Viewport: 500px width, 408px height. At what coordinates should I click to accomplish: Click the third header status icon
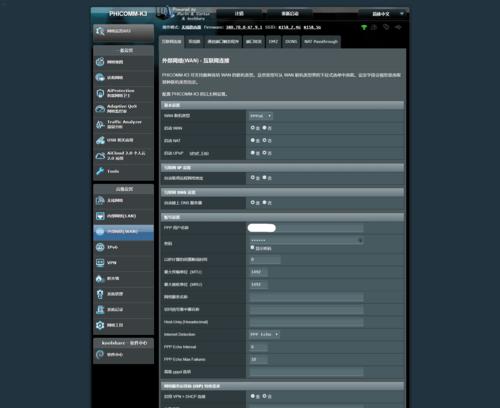coord(386,27)
